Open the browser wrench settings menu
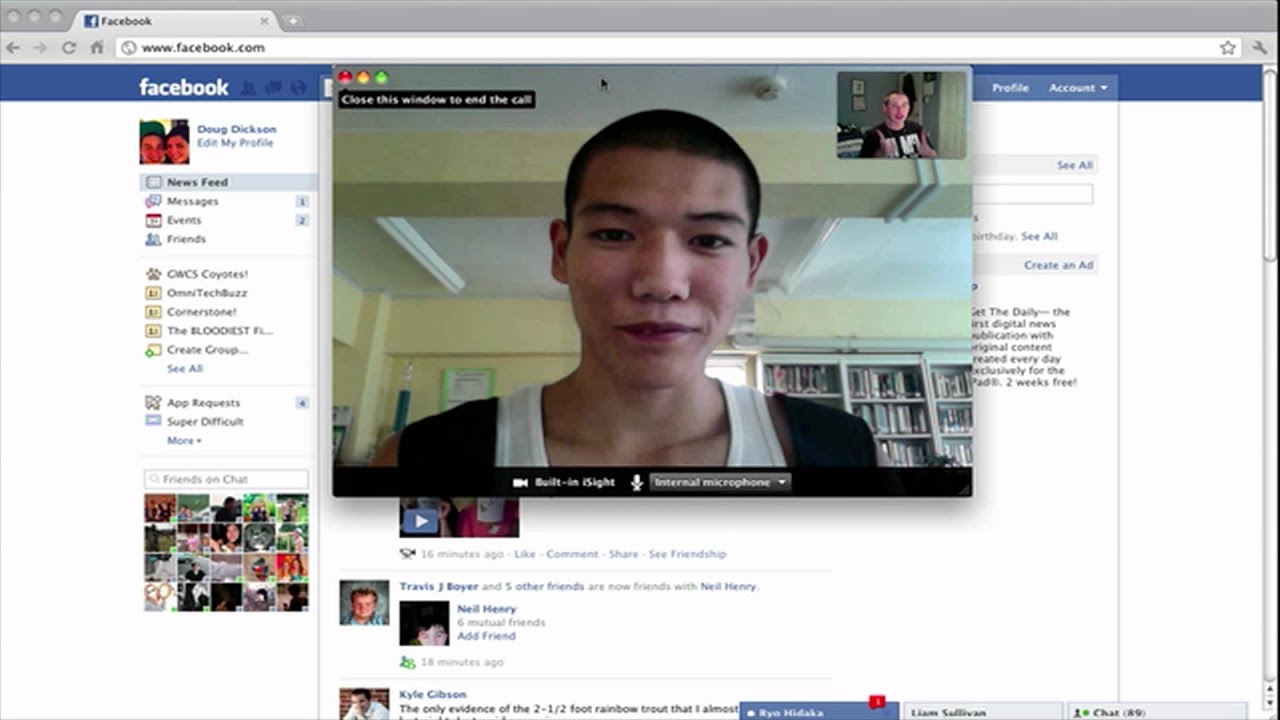The image size is (1280, 720). click(x=1260, y=47)
